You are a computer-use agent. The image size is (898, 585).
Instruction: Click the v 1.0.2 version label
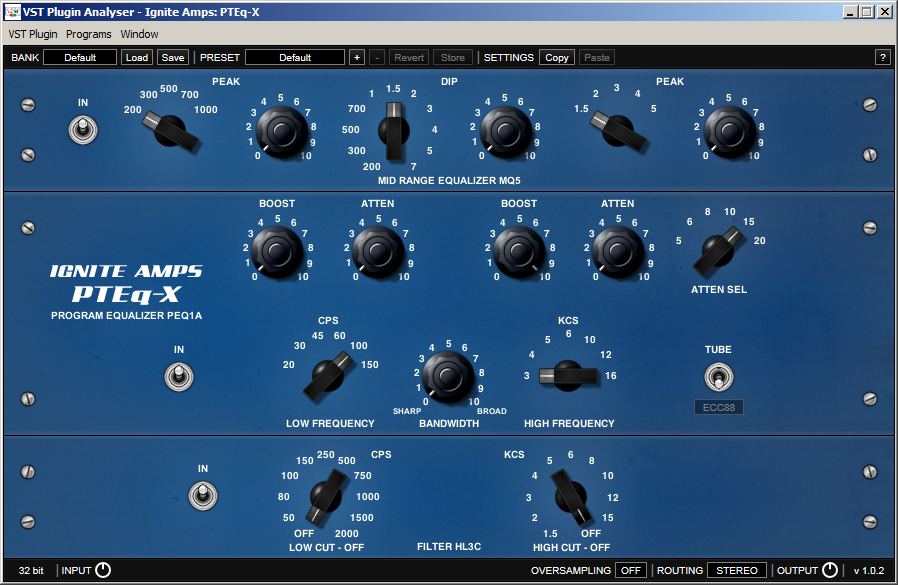(869, 571)
